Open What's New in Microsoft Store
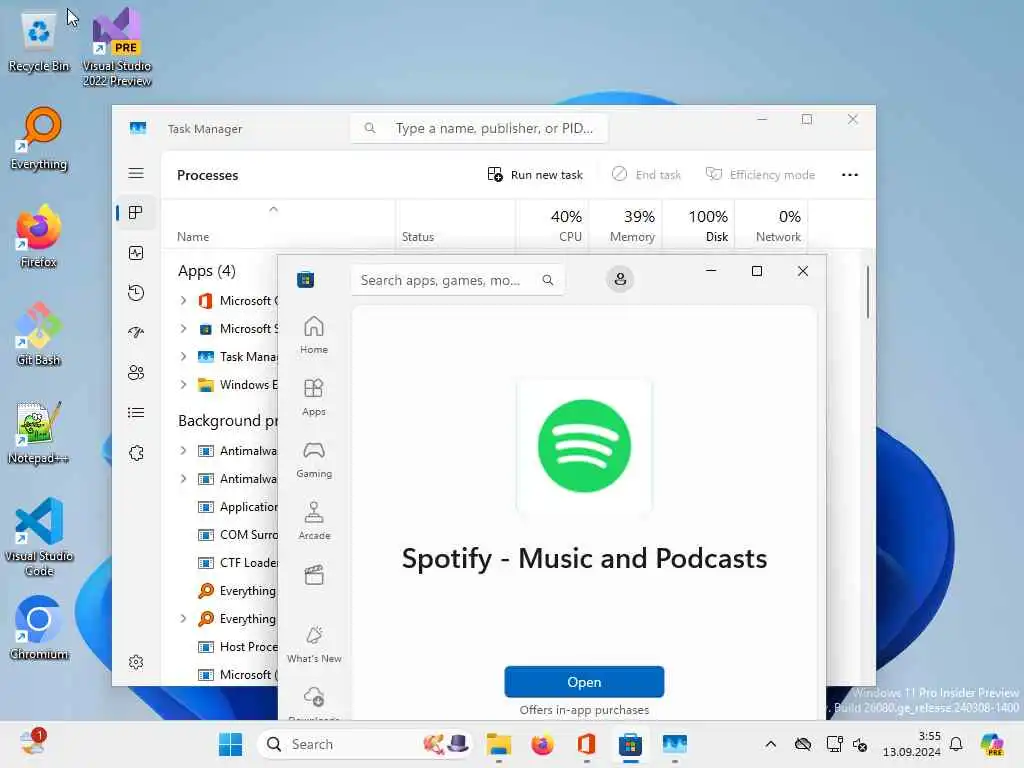This screenshot has height=768, width=1024. coord(314,645)
